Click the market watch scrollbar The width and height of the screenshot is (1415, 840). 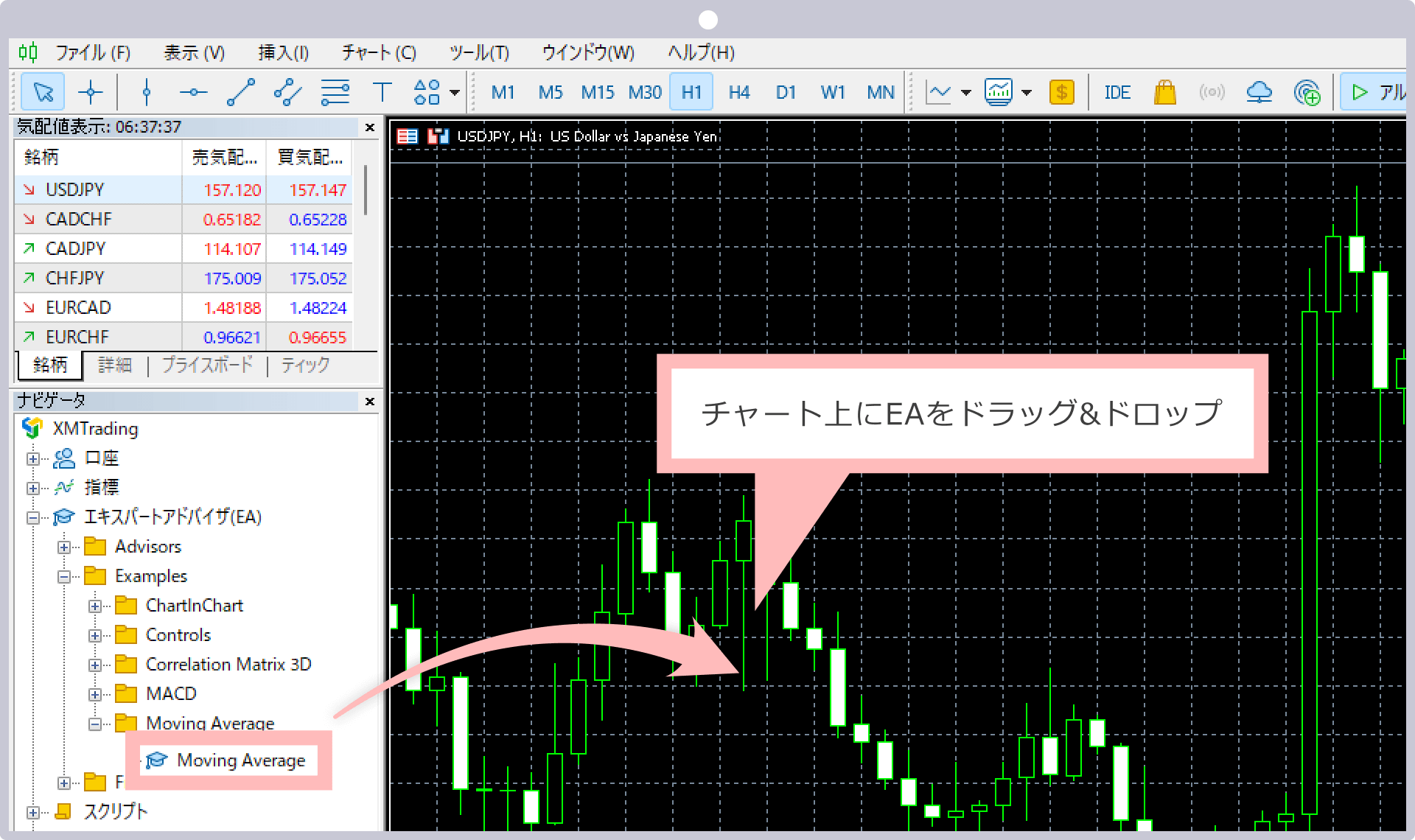[366, 190]
